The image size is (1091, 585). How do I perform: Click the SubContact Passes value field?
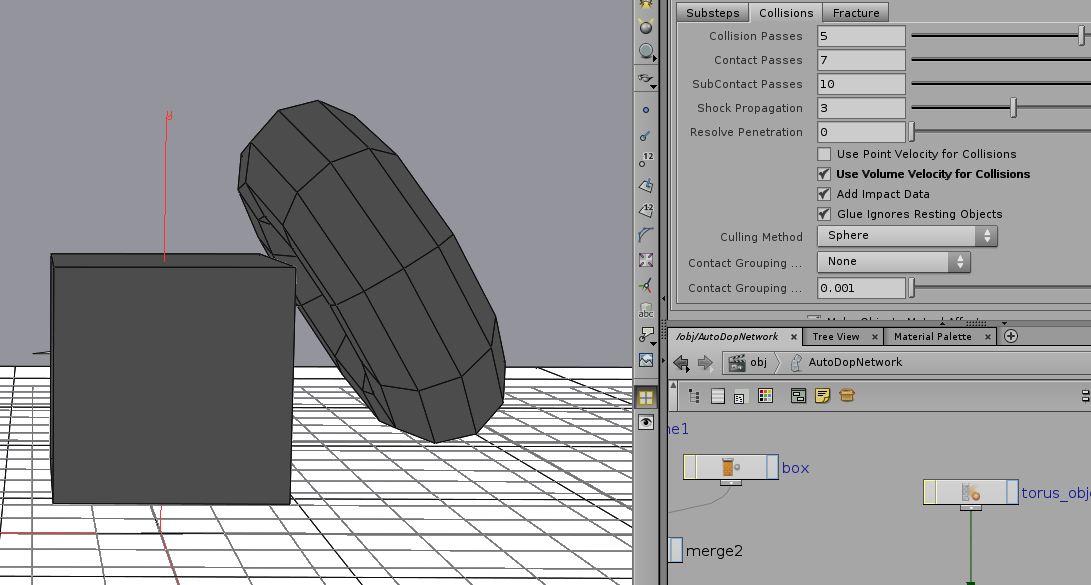[x=861, y=84]
